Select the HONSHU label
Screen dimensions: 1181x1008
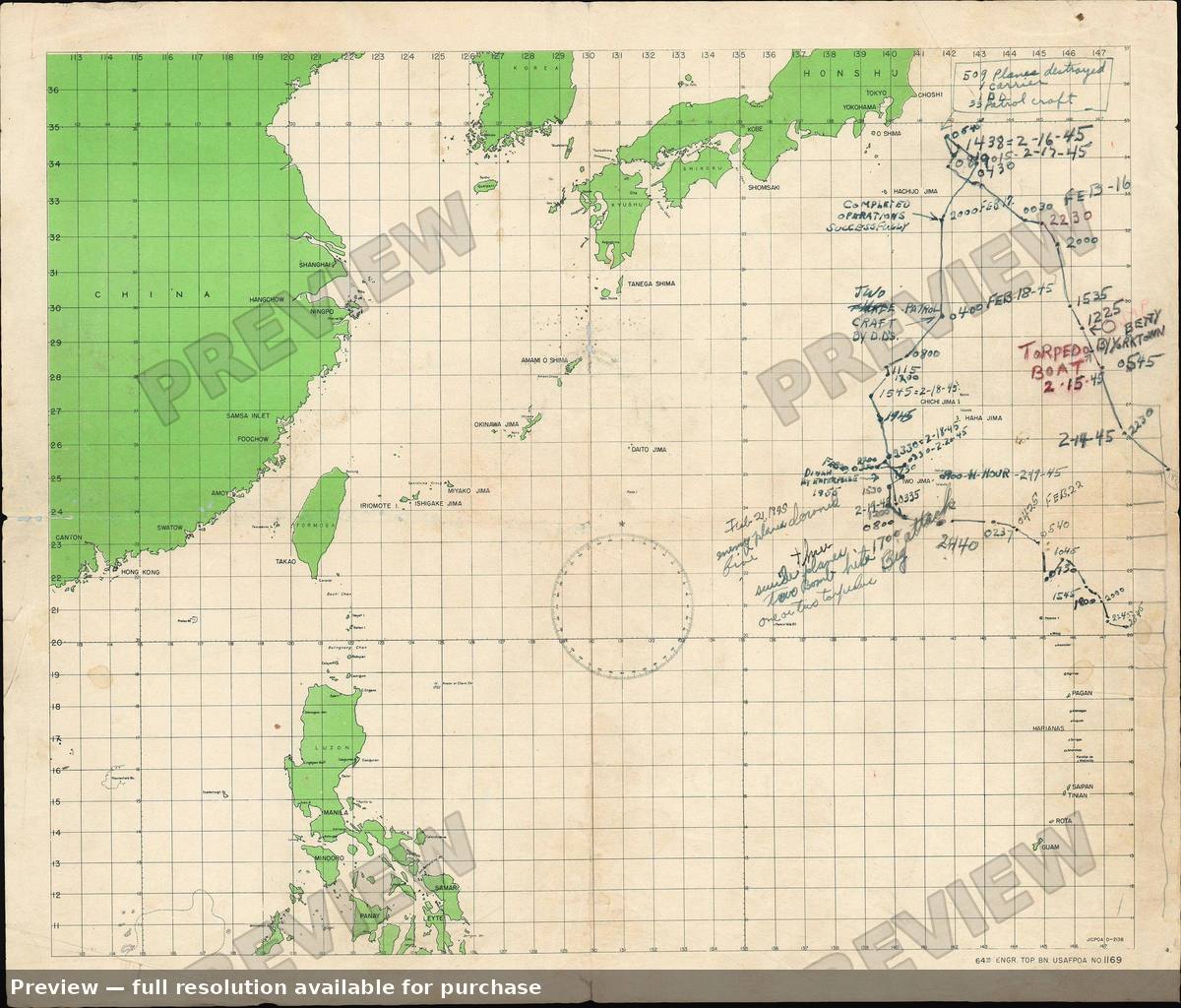tap(851, 75)
